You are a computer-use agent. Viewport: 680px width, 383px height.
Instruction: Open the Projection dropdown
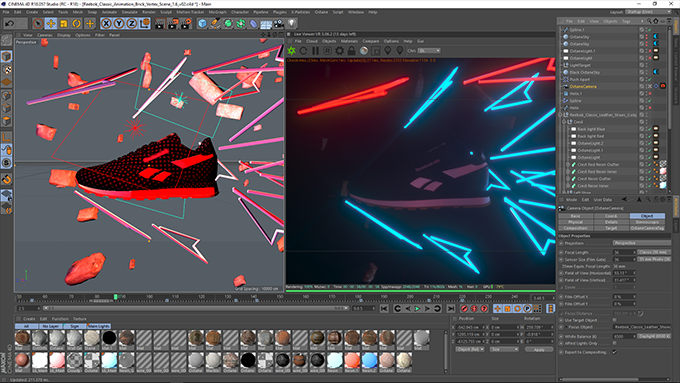pyautogui.click(x=641, y=243)
